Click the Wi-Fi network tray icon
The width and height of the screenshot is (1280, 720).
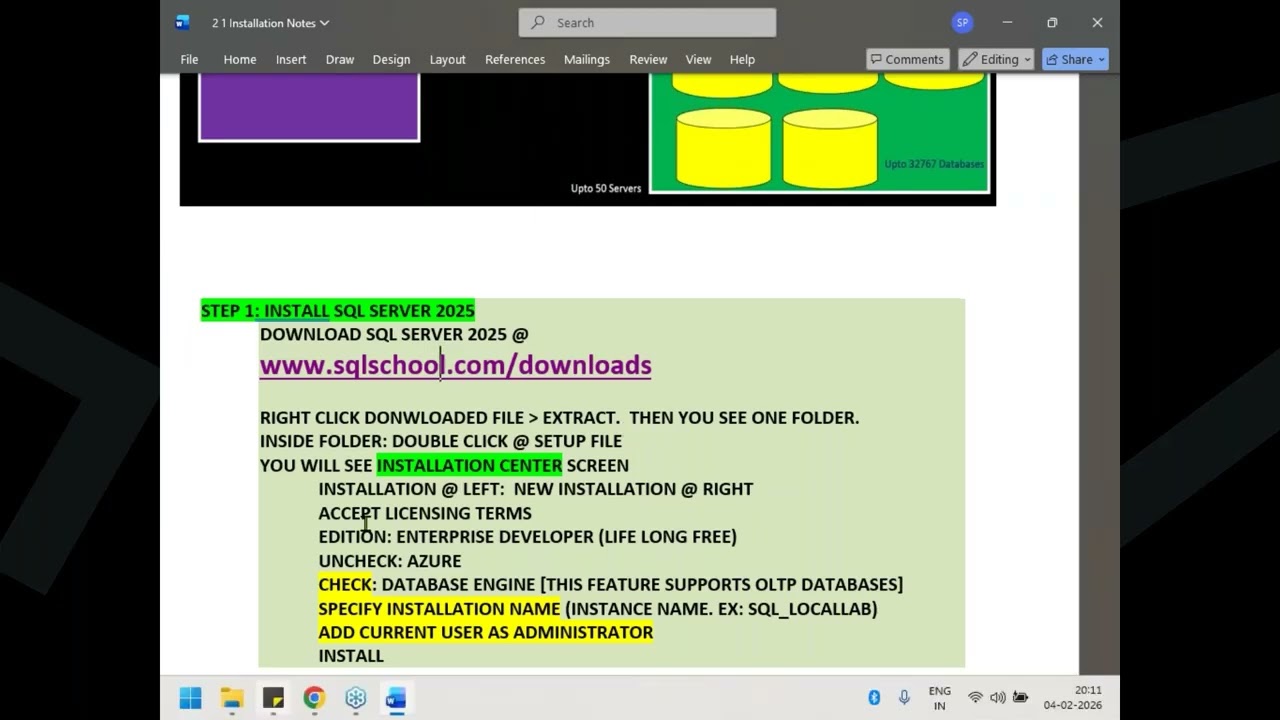975,698
